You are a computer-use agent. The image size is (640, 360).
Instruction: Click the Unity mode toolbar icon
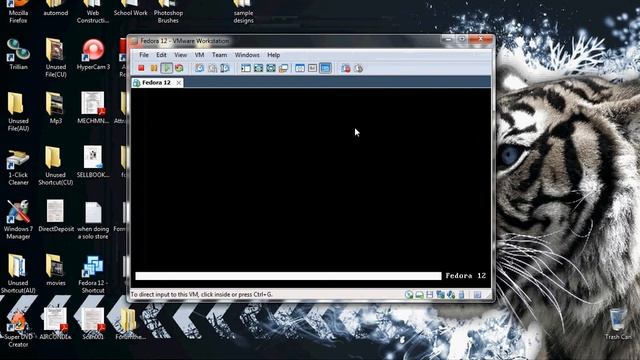click(x=284, y=68)
